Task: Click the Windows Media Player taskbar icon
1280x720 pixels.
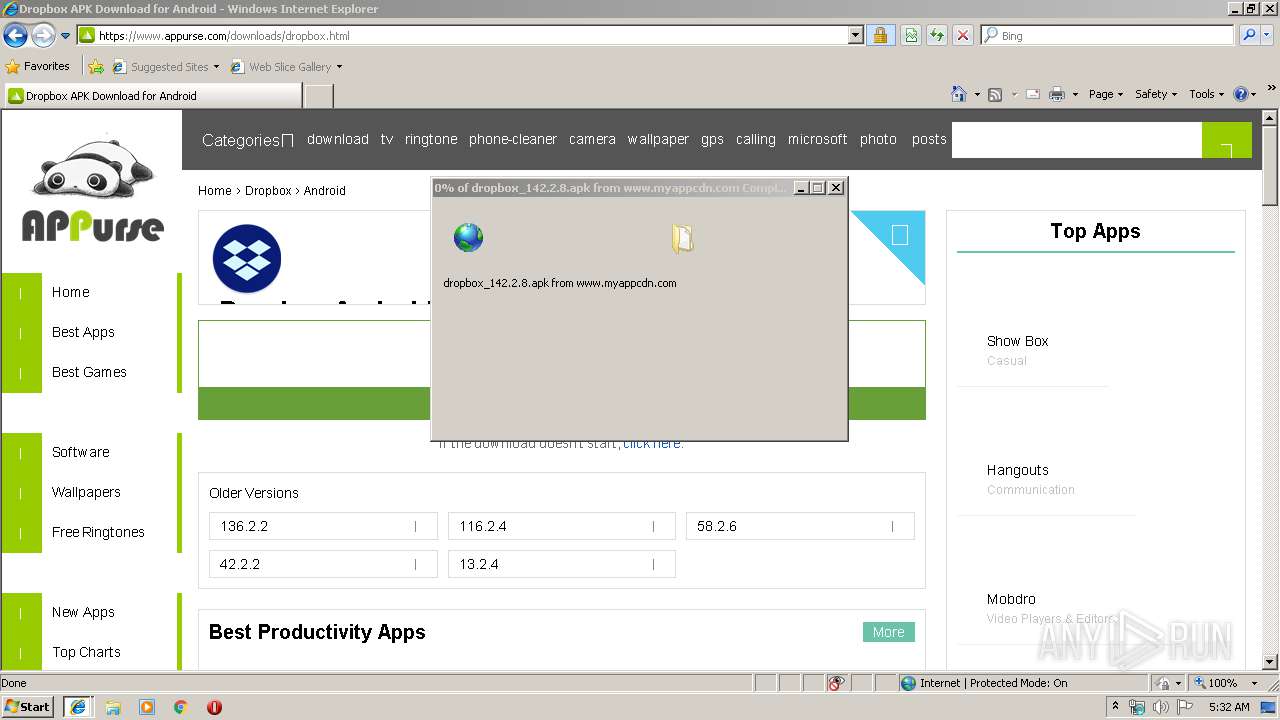Action: tap(147, 707)
